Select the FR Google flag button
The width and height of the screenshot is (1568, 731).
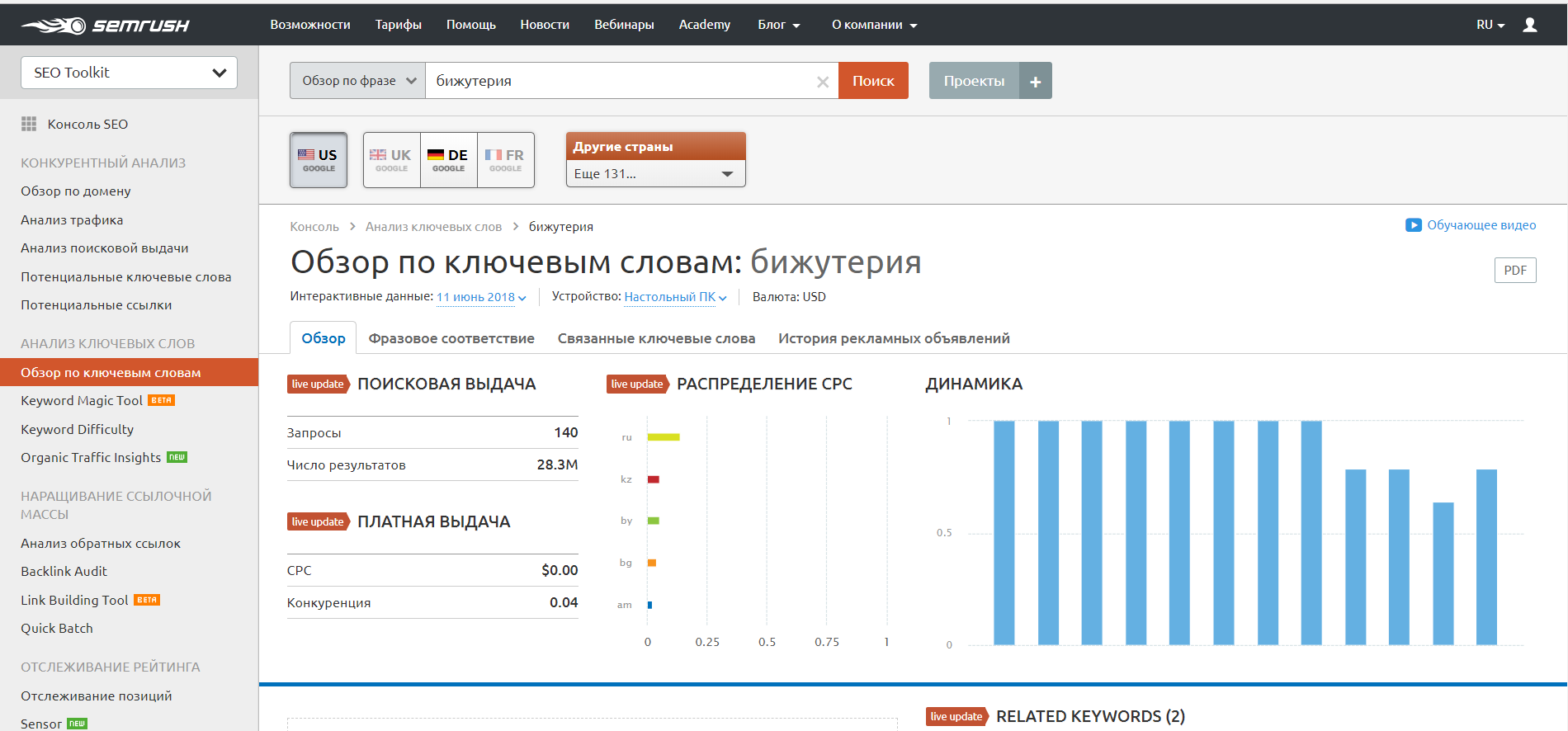pyautogui.click(x=505, y=160)
